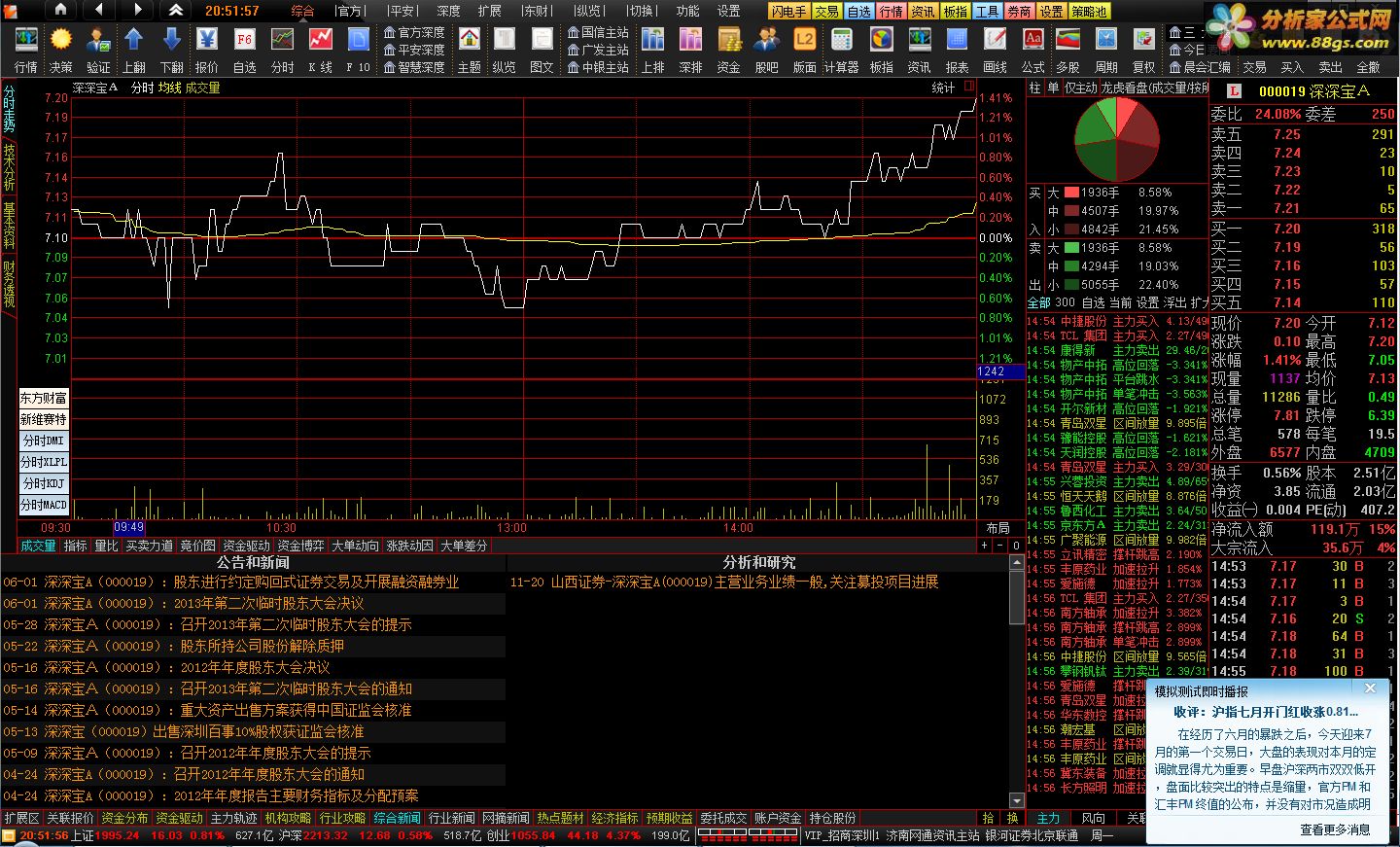This screenshot has width=1400, height=847.
Task: Click the home button in title bar
Action: [61, 10]
